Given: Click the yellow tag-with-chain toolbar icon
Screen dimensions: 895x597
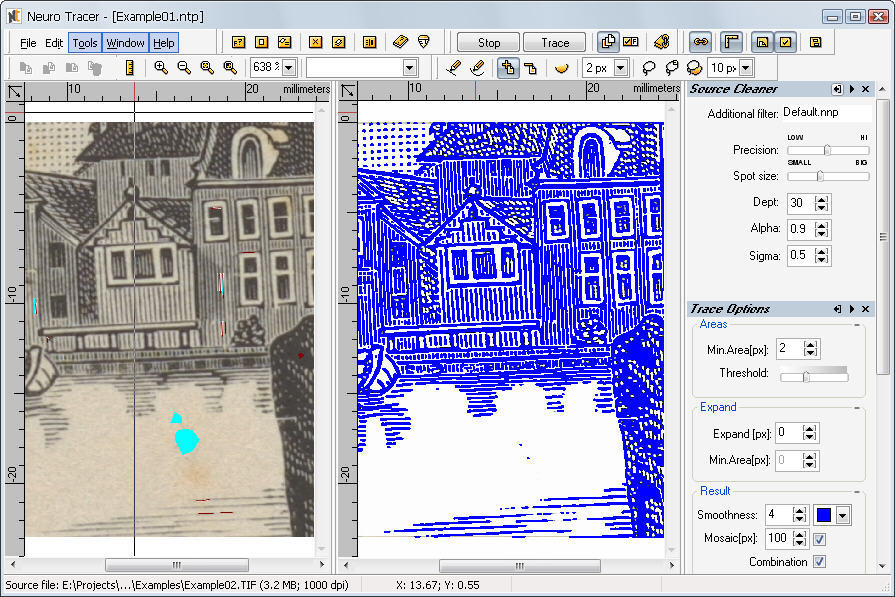Looking at the screenshot, I should [662, 42].
